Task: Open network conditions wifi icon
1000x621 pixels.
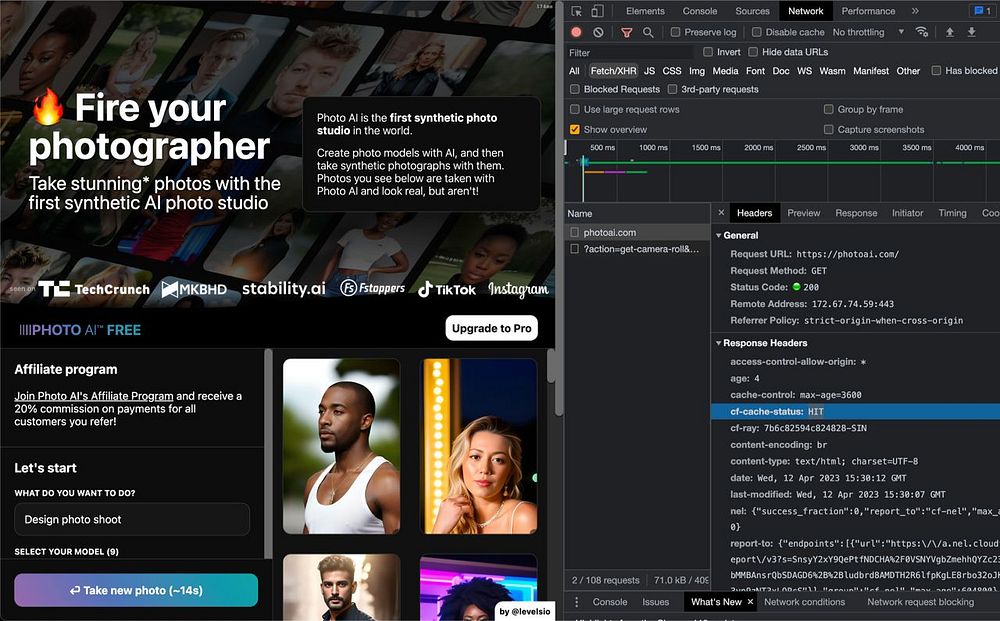Action: [x=922, y=32]
